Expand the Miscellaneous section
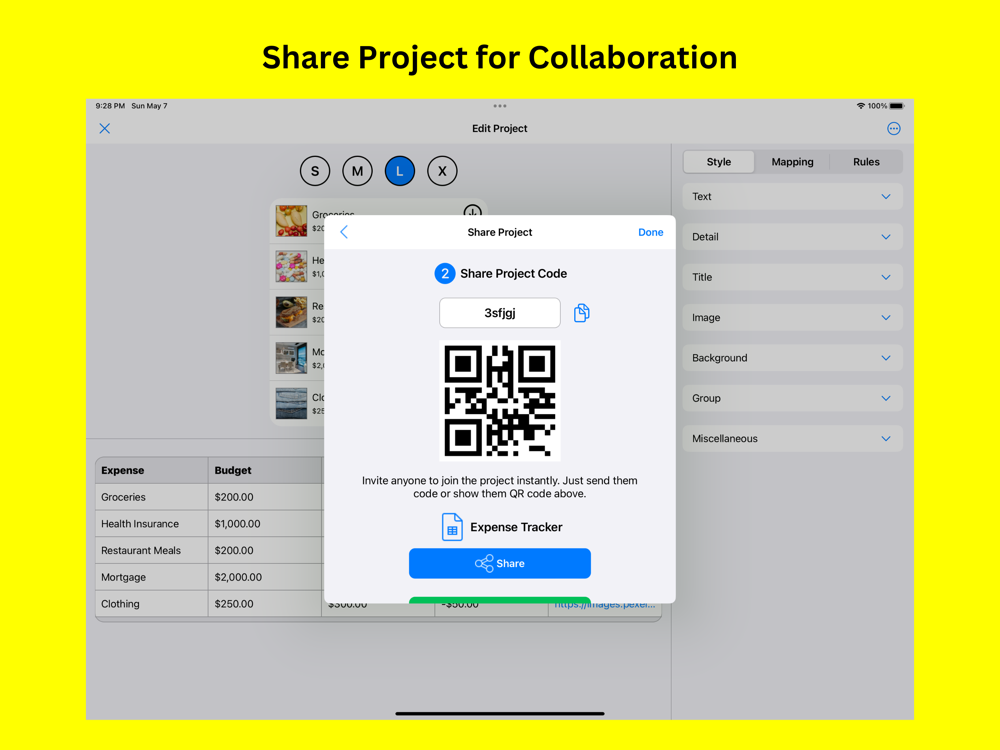This screenshot has height=750, width=1000. click(x=792, y=439)
